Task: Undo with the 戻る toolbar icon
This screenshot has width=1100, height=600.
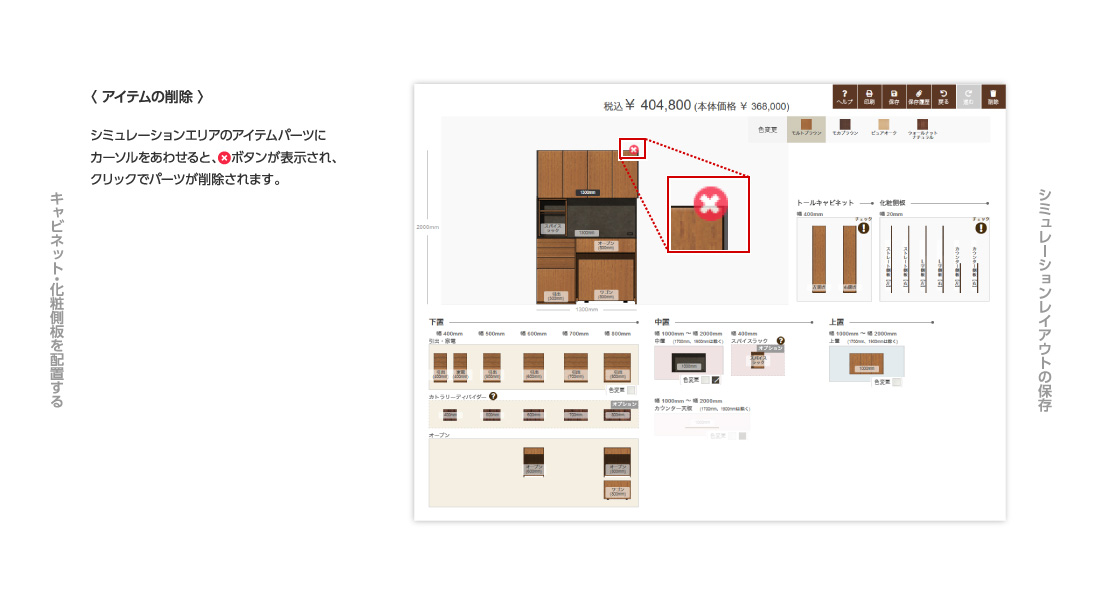Action: (943, 96)
